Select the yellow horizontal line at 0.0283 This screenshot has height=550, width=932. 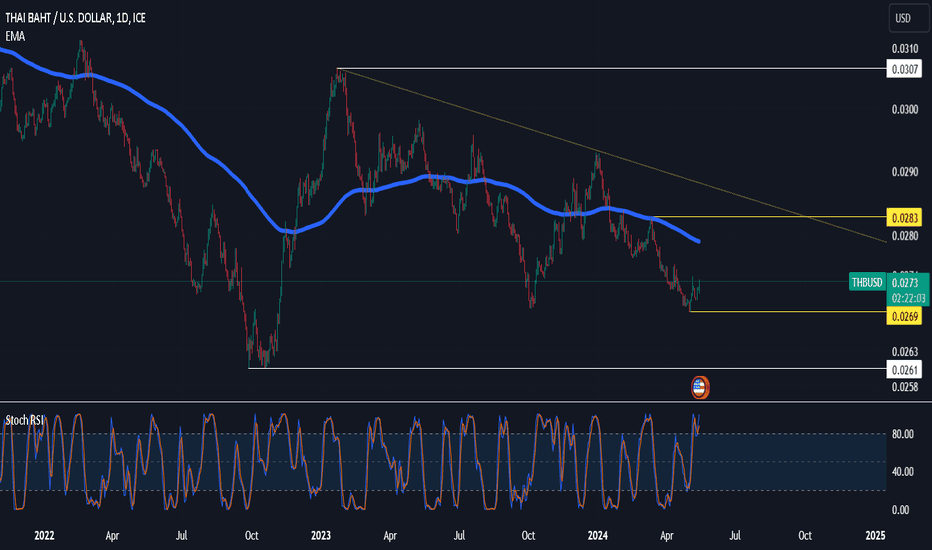pyautogui.click(x=769, y=217)
